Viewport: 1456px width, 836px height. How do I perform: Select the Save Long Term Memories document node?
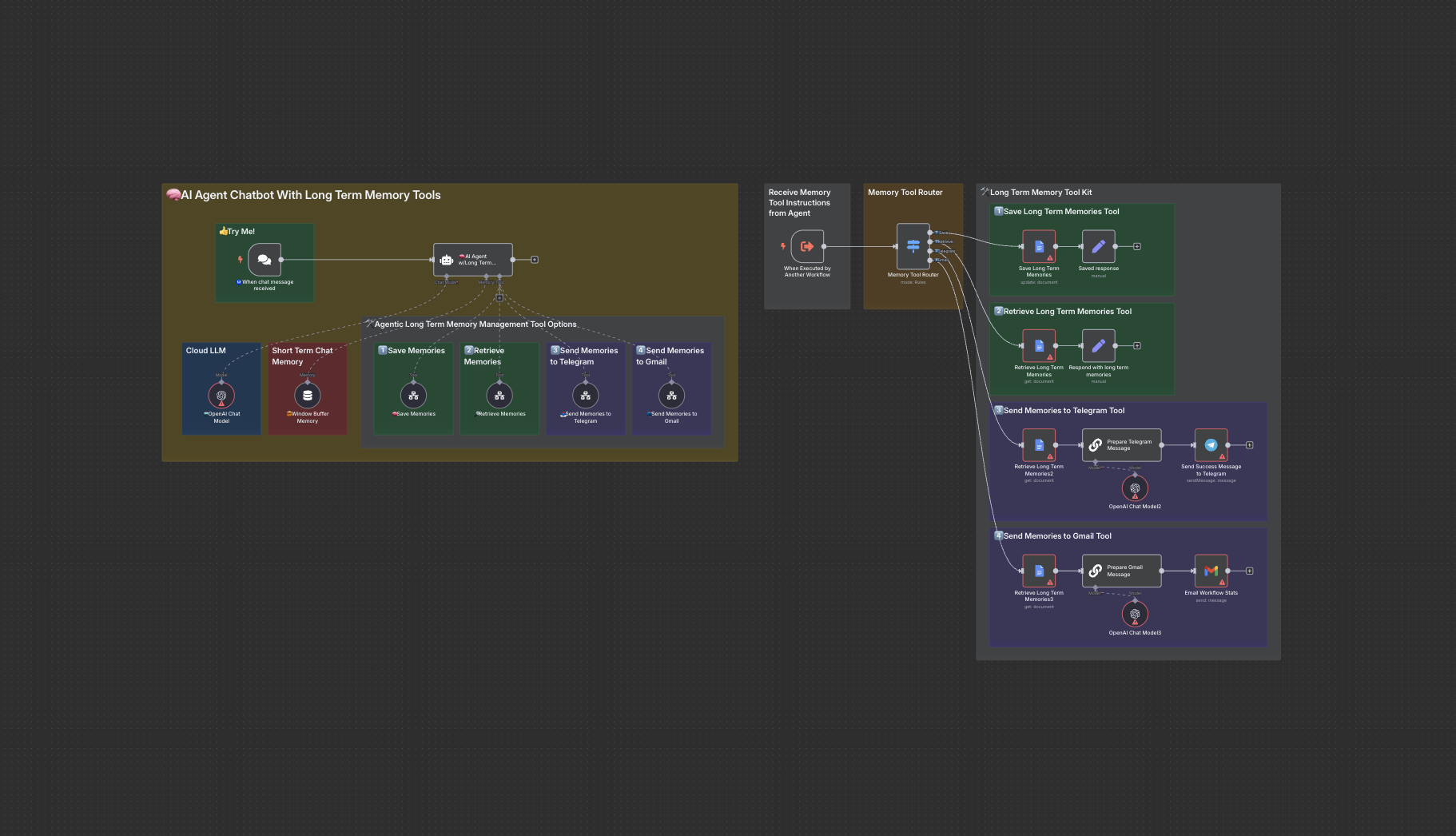(x=1039, y=246)
